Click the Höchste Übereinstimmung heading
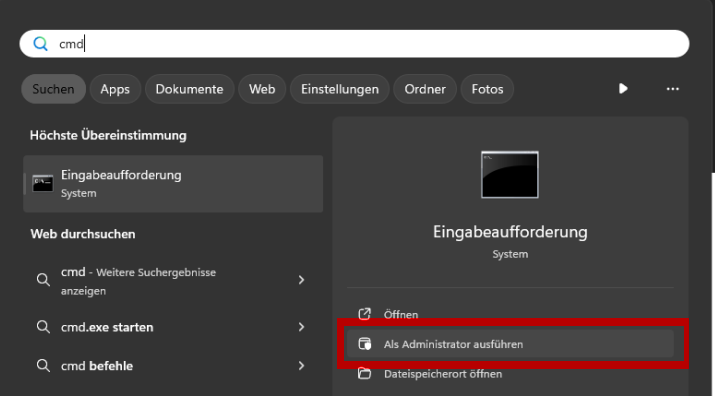Image resolution: width=715 pixels, height=396 pixels. [108, 135]
